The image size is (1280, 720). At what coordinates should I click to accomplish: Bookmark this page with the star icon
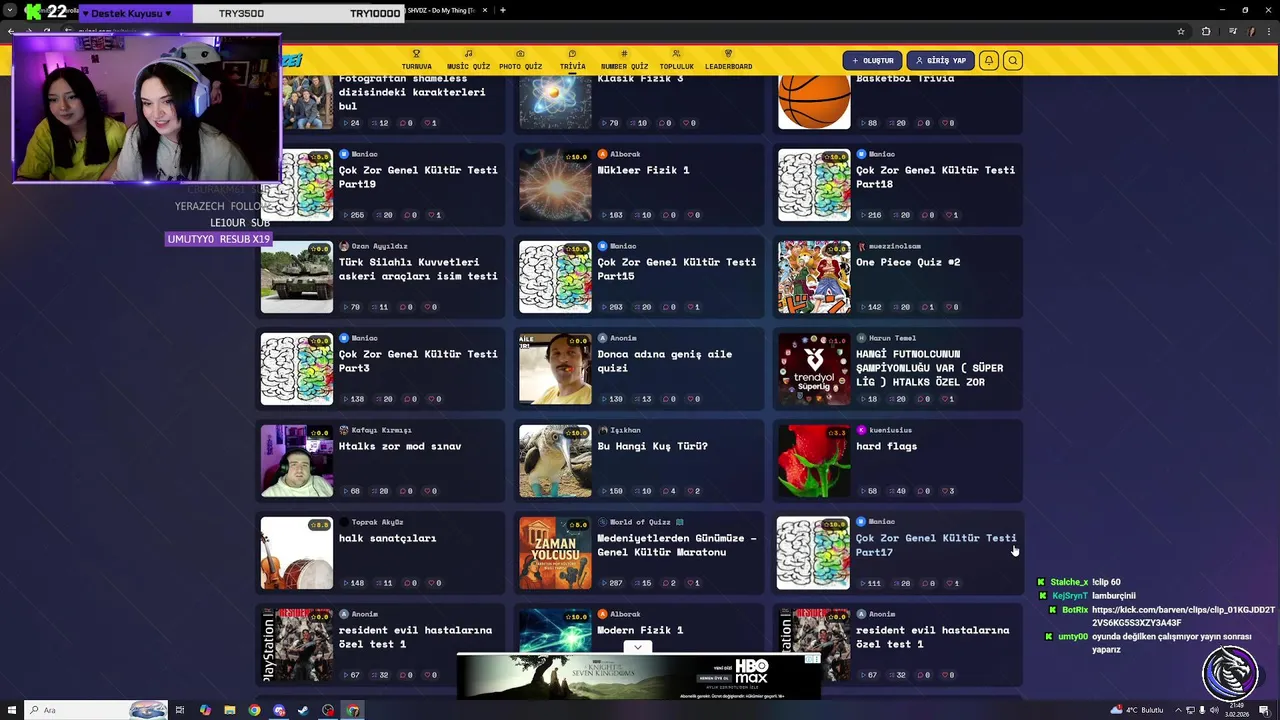coord(1181,31)
